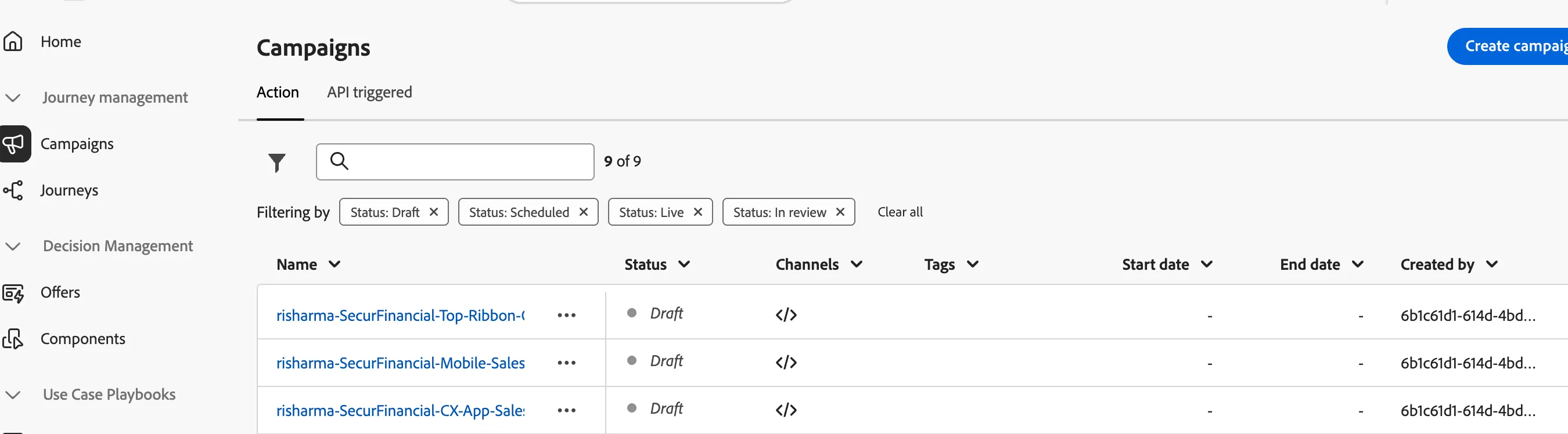Open more actions for CX-App-Sale campaign
1568x434 pixels.
(x=567, y=410)
